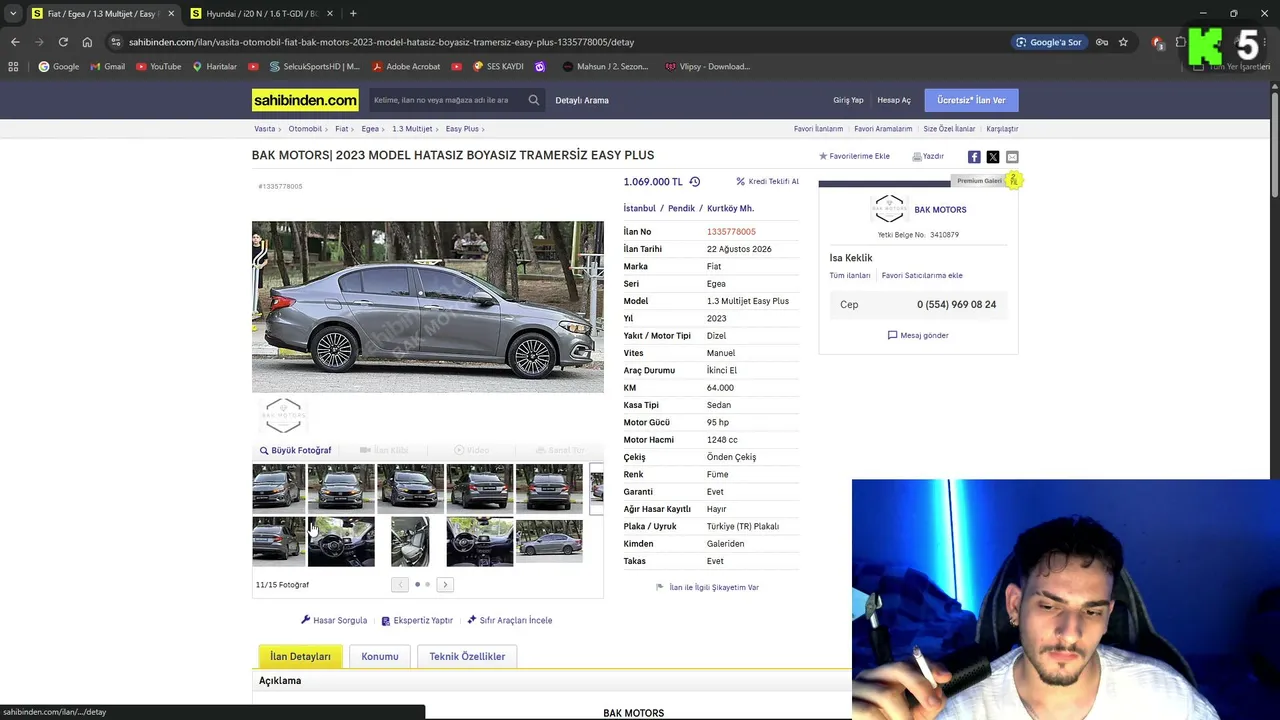Select the İlan Detayları tab

pyautogui.click(x=300, y=656)
